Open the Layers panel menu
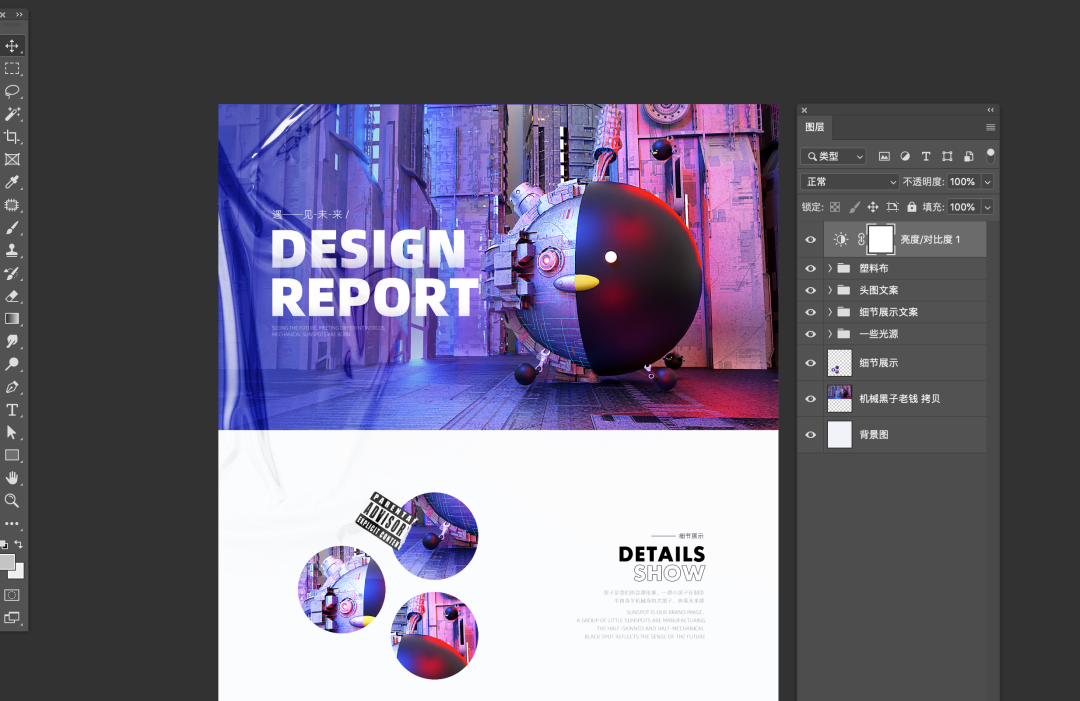The image size is (1080, 701). click(x=990, y=127)
